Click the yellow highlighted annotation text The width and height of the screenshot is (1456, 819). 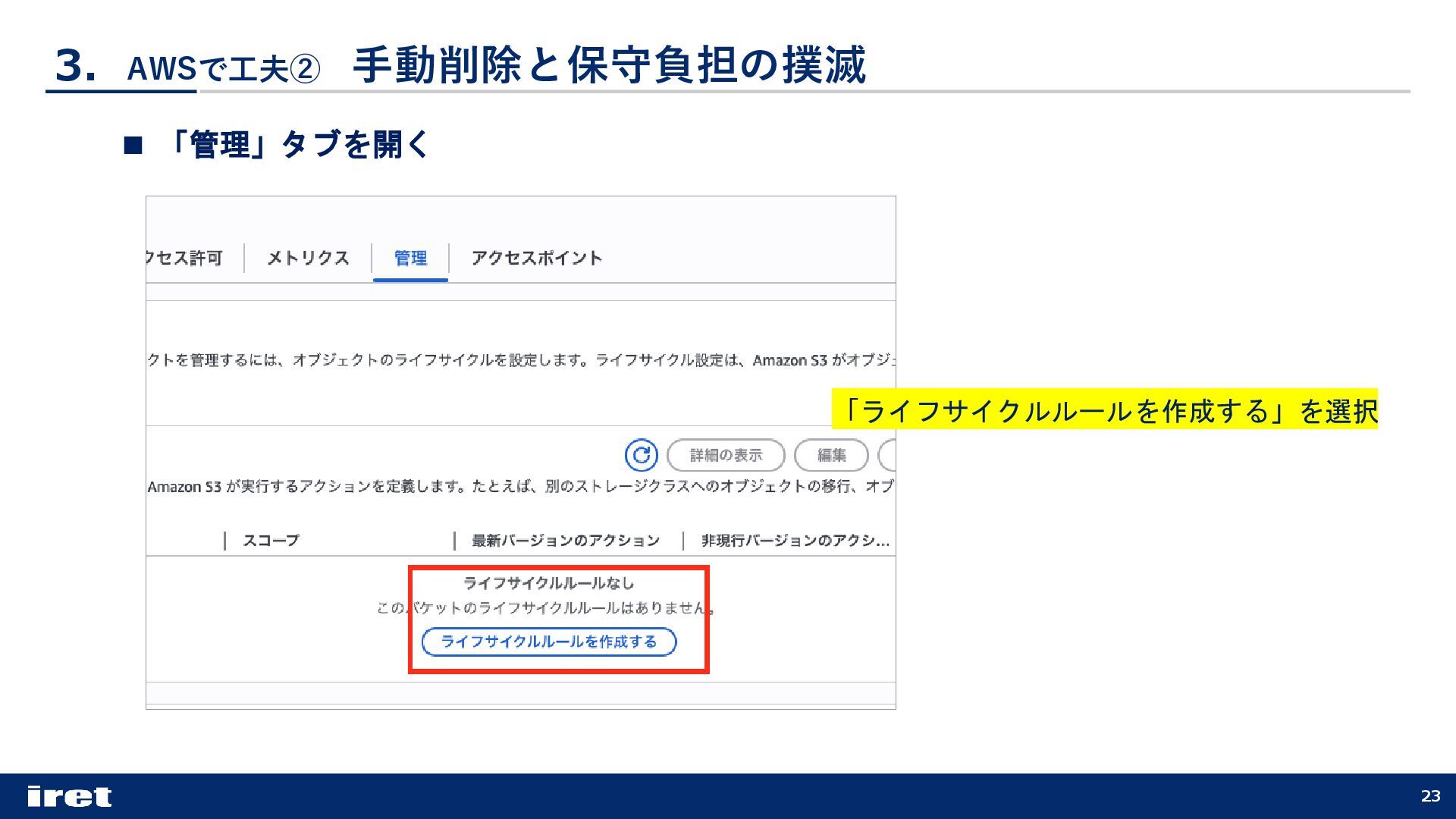(x=1104, y=410)
